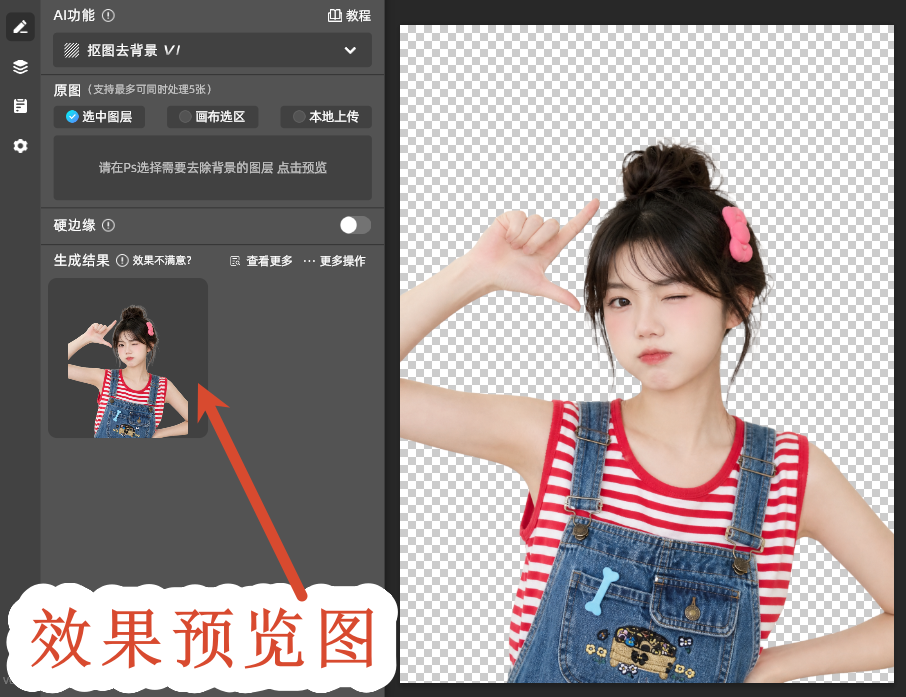Click the 原图 label text
Image resolution: width=906 pixels, height=697 pixels.
tap(67, 90)
